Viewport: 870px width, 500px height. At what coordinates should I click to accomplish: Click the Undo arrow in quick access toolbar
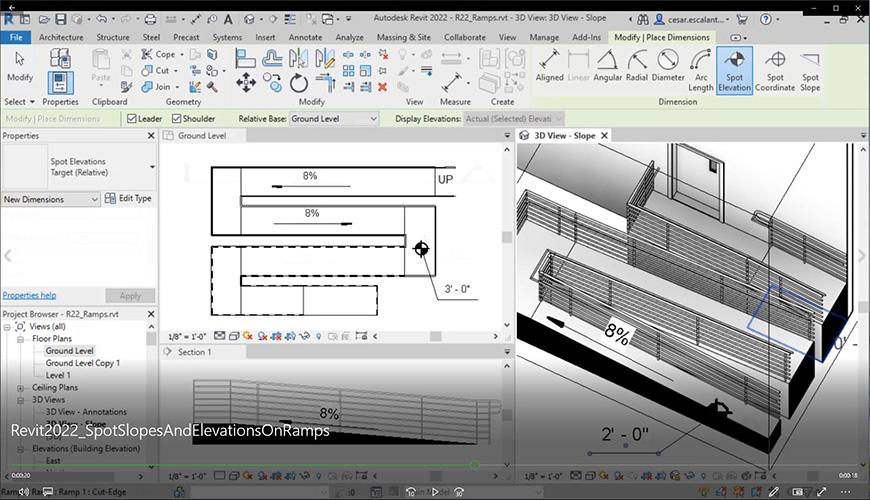(101, 19)
